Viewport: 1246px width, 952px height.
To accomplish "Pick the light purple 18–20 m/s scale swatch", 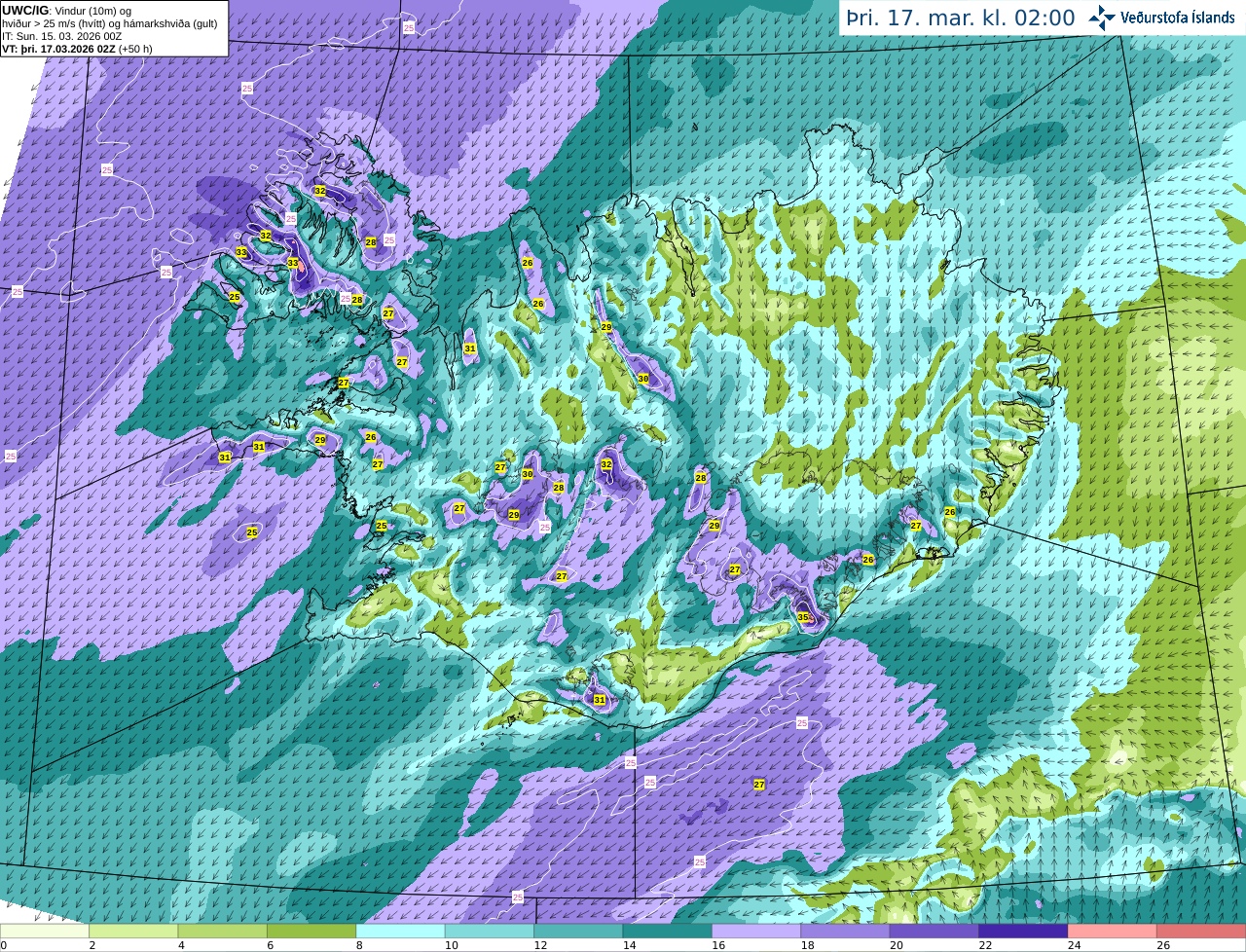I will point(846,931).
